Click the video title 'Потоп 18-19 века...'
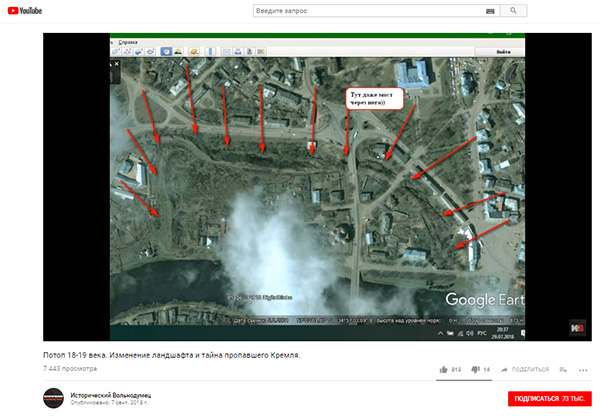The height and width of the screenshot is (416, 600). [x=171, y=355]
